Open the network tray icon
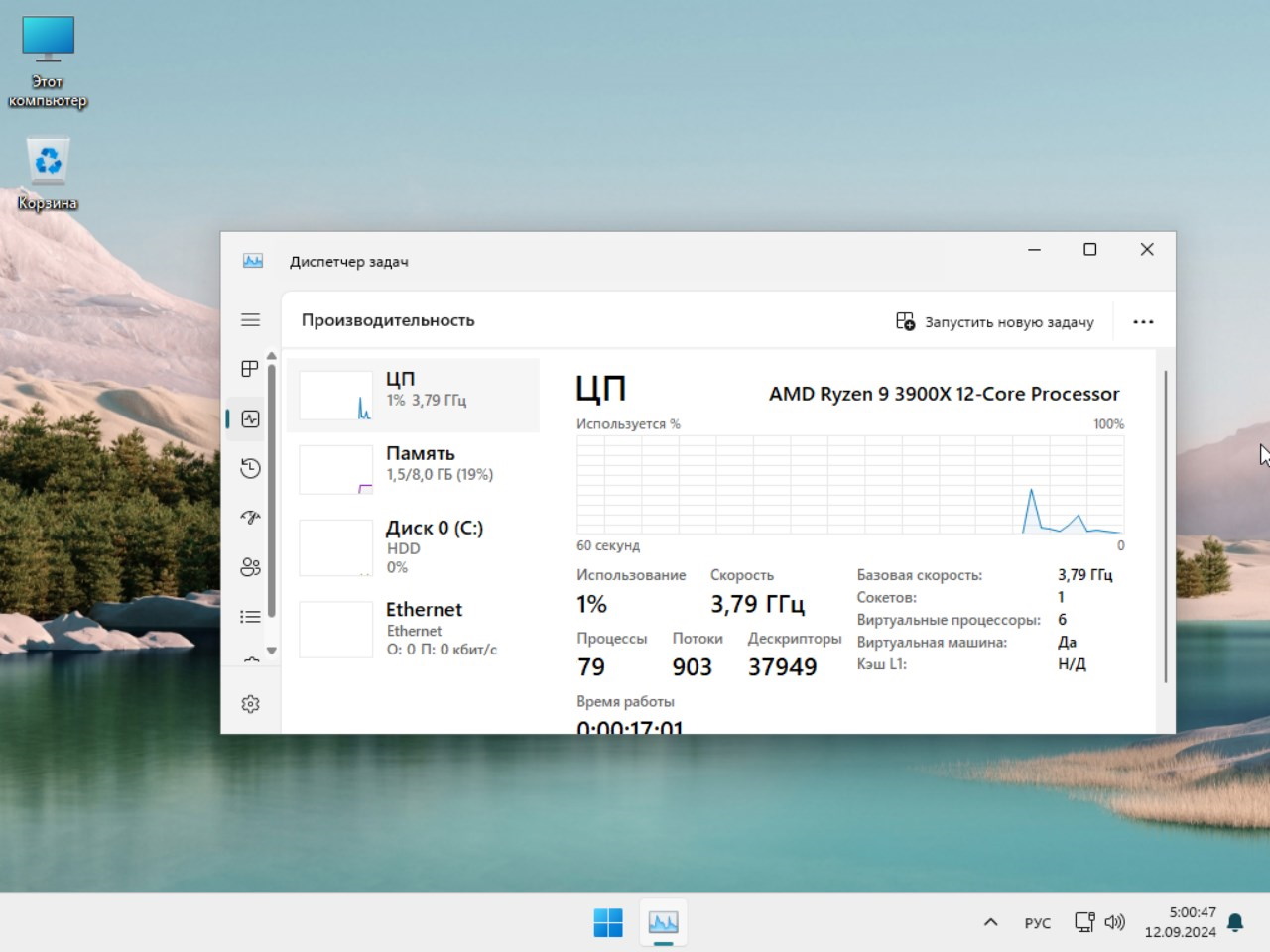The height and width of the screenshot is (952, 1270). pyautogui.click(x=1084, y=922)
